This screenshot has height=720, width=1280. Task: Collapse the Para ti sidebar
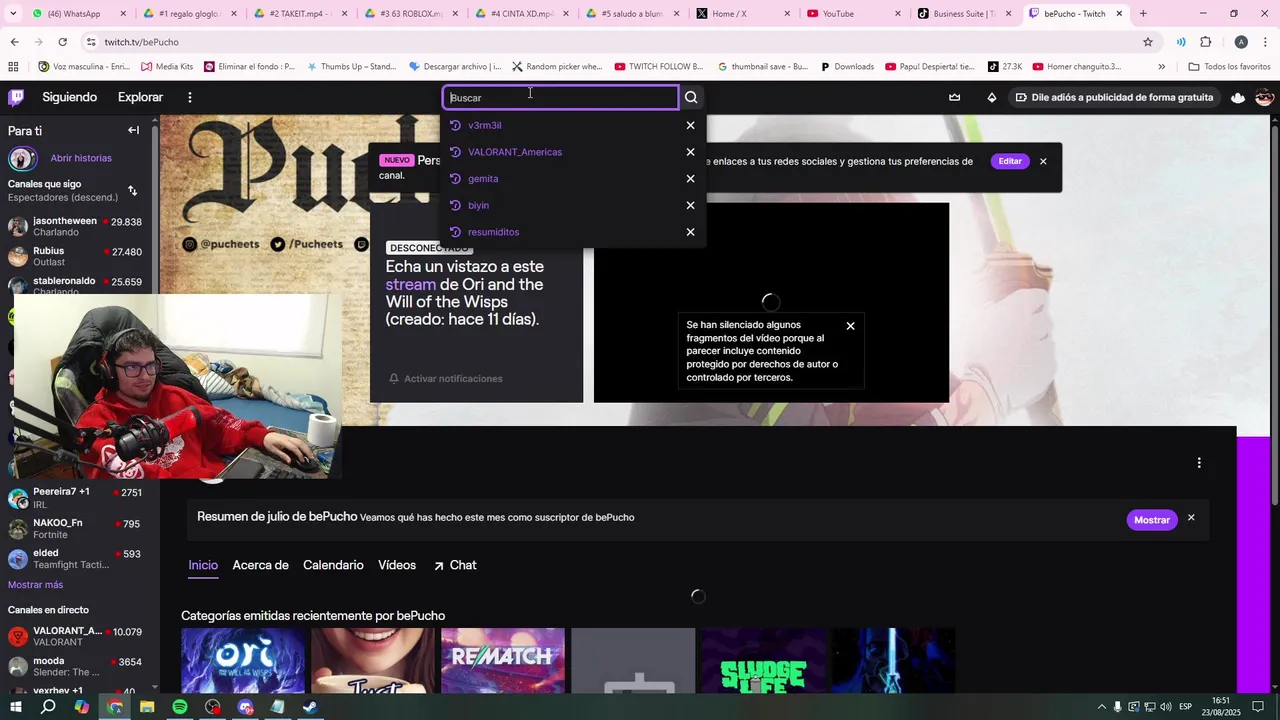(133, 130)
